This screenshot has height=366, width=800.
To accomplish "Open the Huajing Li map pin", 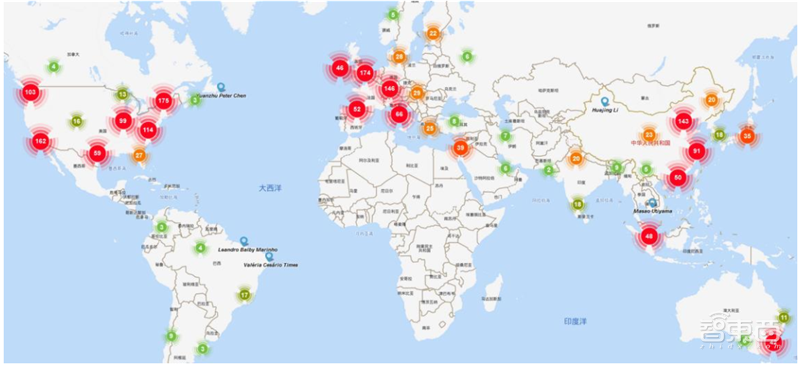I will [605, 102].
